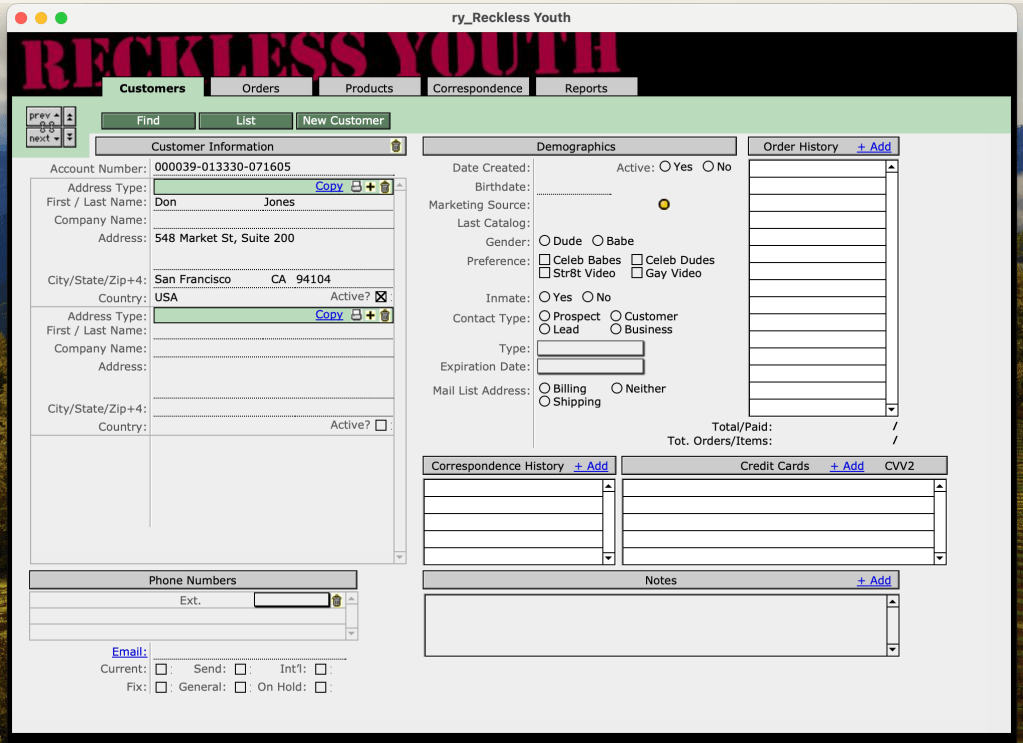Delete the first address with the trash icon
1023x743 pixels.
point(383,187)
